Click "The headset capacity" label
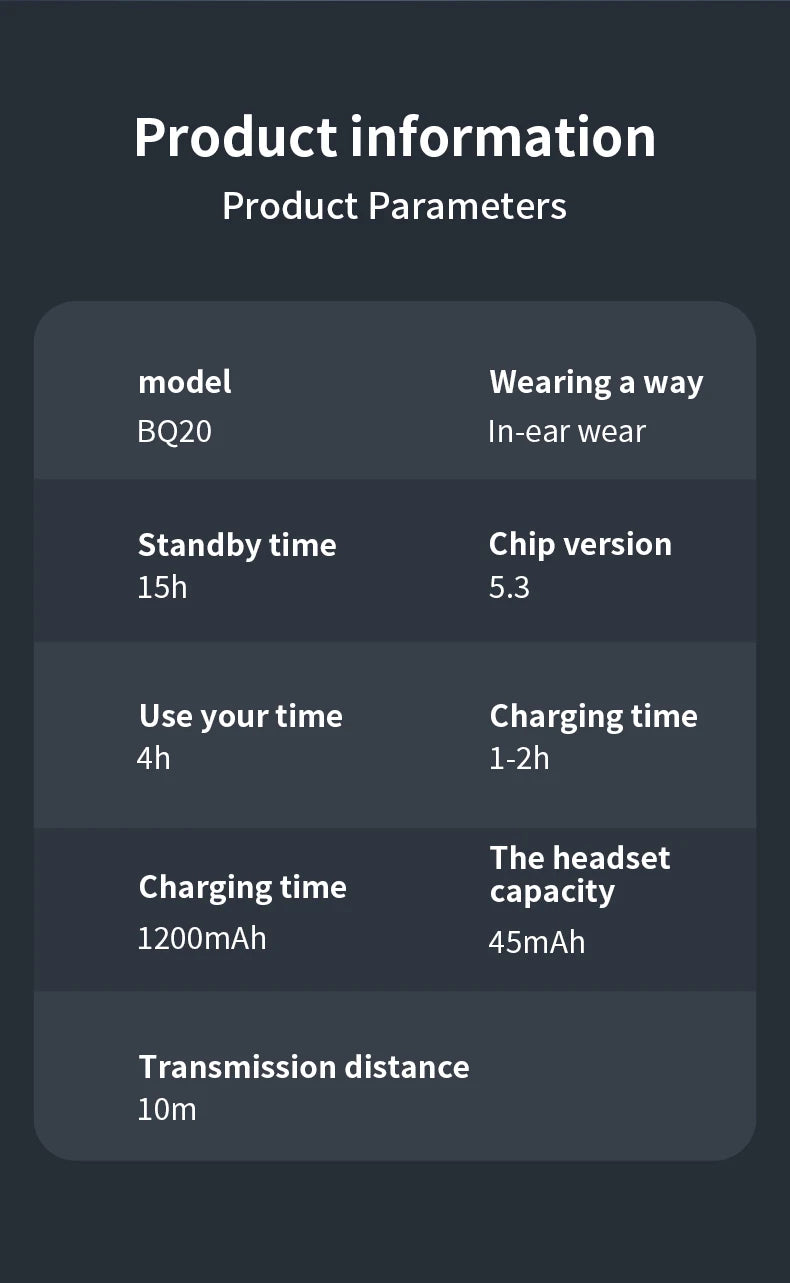790x1283 pixels. pos(579,874)
